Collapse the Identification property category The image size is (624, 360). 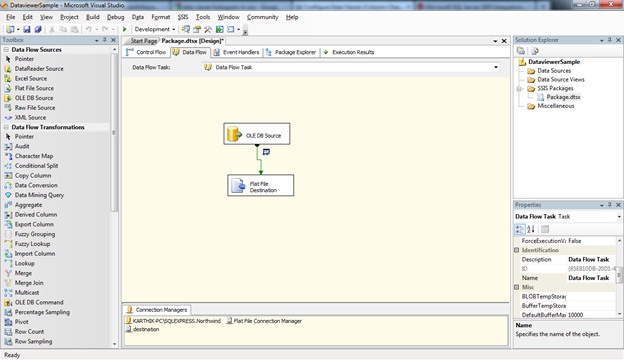pos(517,250)
